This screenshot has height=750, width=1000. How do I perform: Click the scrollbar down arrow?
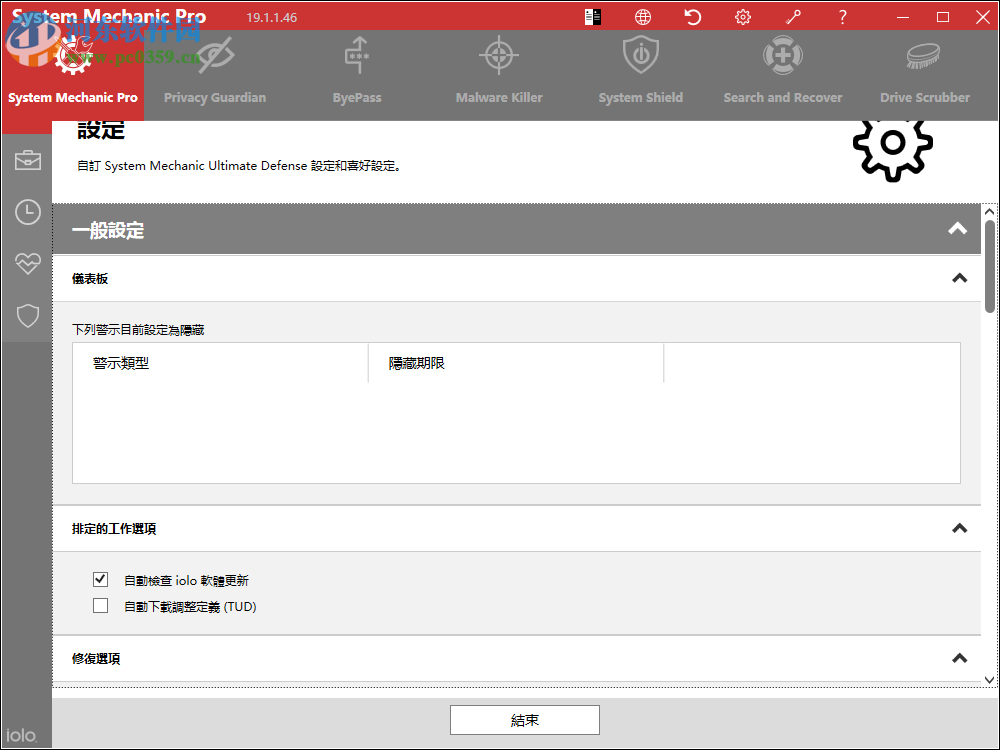(989, 680)
